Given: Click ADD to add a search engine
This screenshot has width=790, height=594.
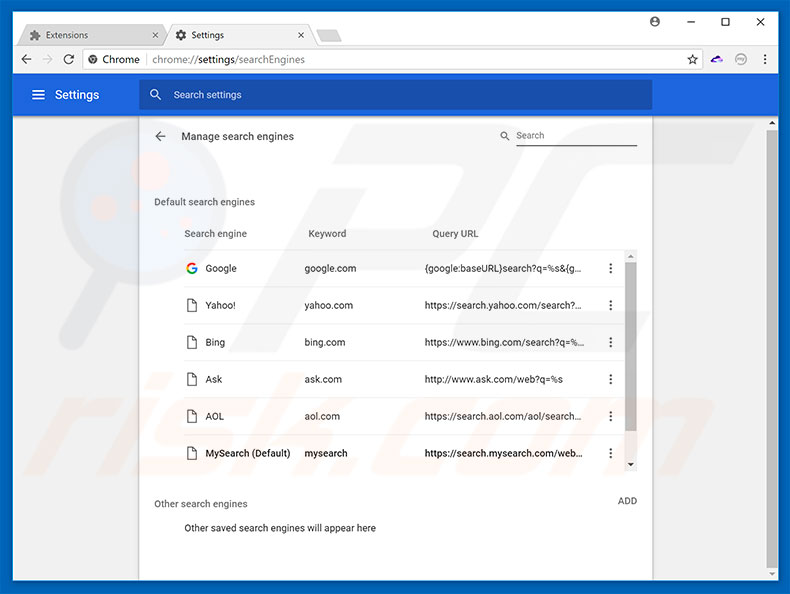Looking at the screenshot, I should (627, 501).
